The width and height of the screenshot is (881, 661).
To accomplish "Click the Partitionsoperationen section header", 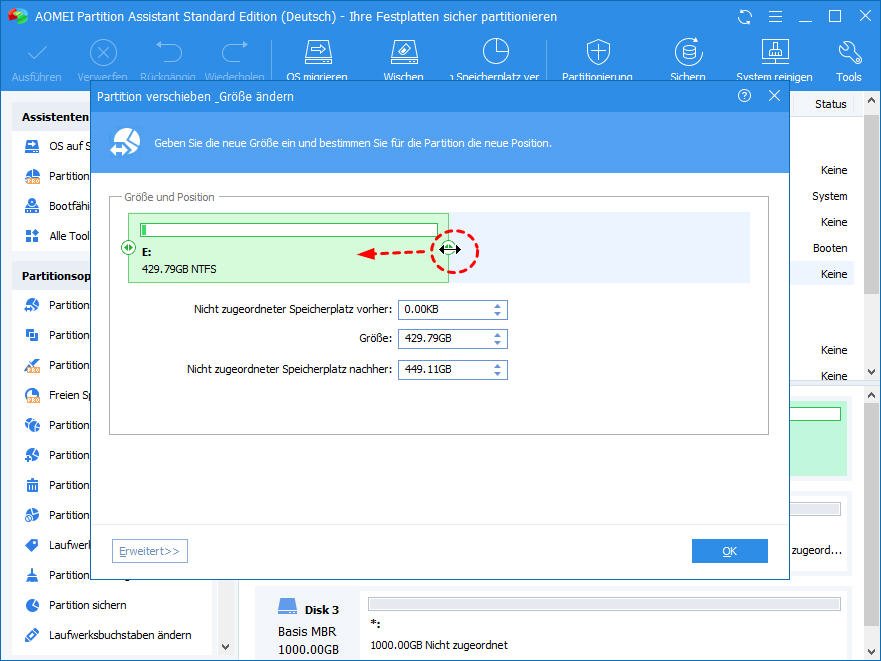I will [56, 276].
